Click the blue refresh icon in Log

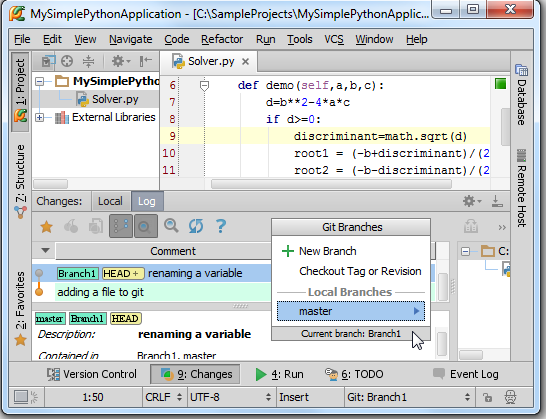(x=196, y=226)
